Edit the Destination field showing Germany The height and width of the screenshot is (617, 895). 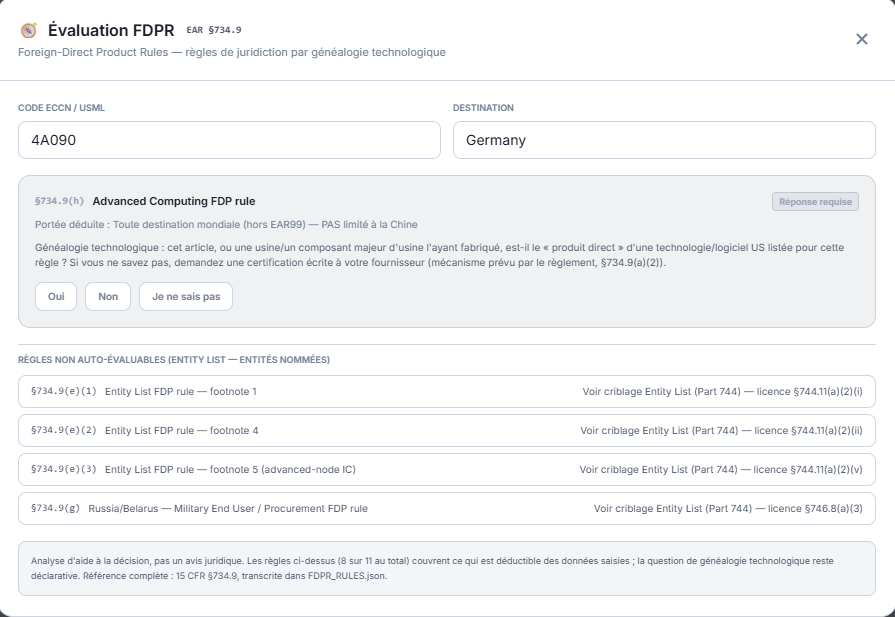pos(664,140)
